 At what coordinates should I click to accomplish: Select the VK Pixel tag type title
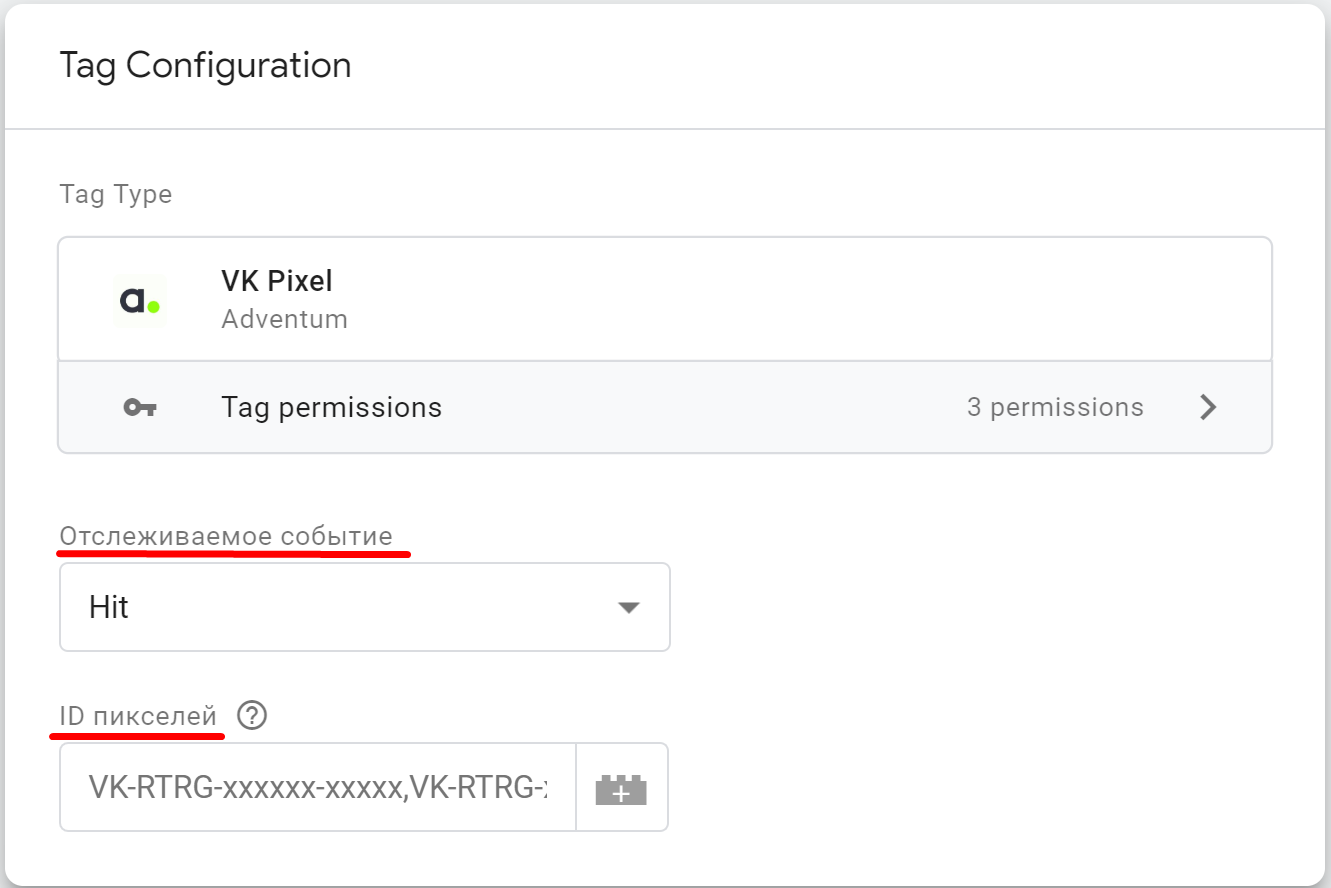(277, 281)
